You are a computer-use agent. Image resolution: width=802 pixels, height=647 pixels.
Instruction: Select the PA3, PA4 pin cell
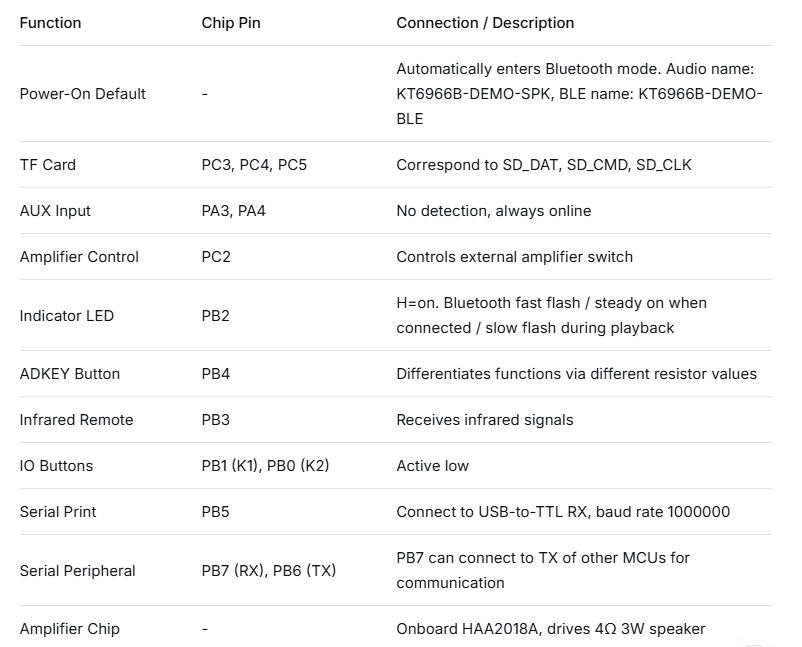[x=233, y=211]
